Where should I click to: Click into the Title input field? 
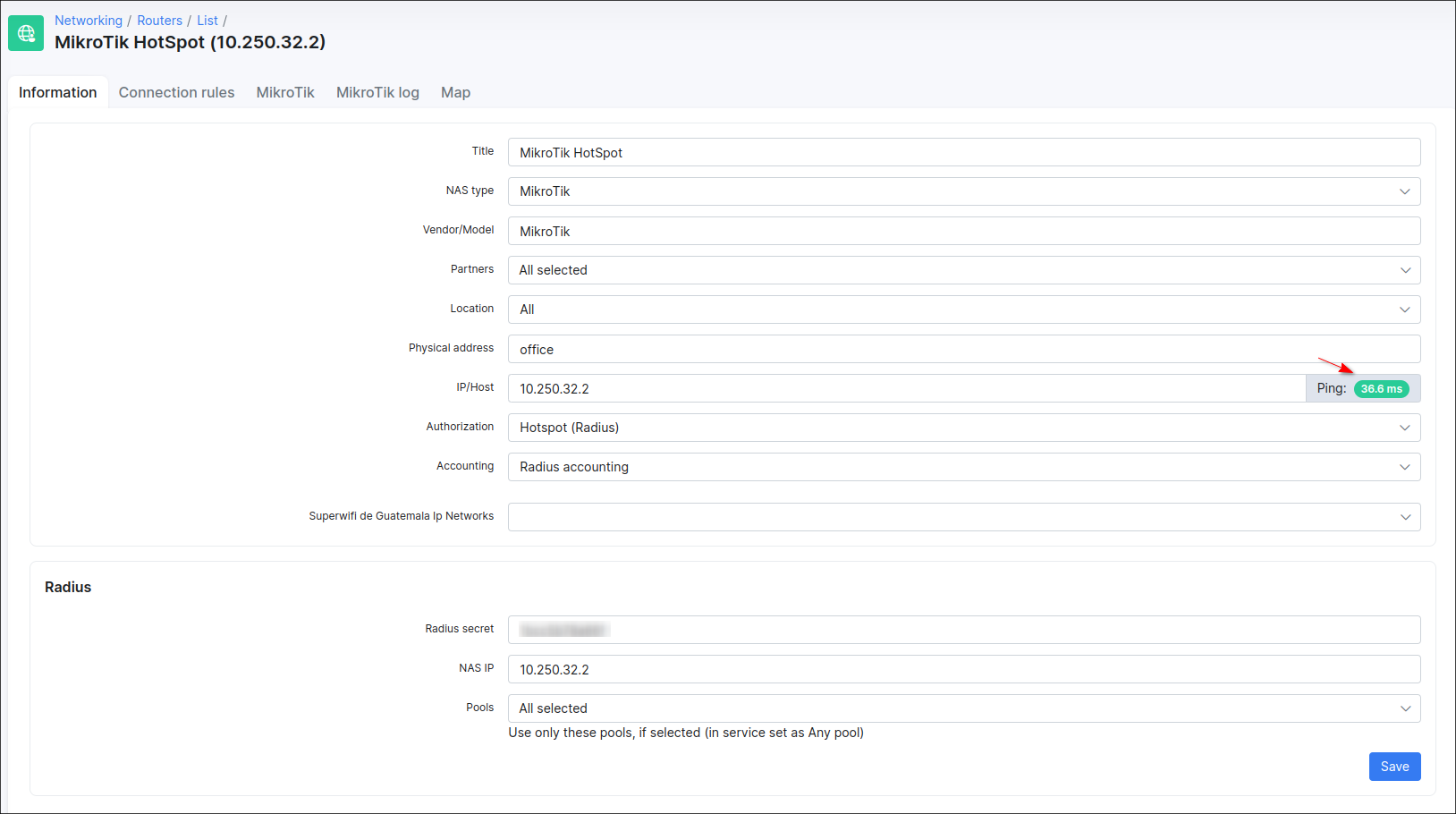tap(963, 152)
